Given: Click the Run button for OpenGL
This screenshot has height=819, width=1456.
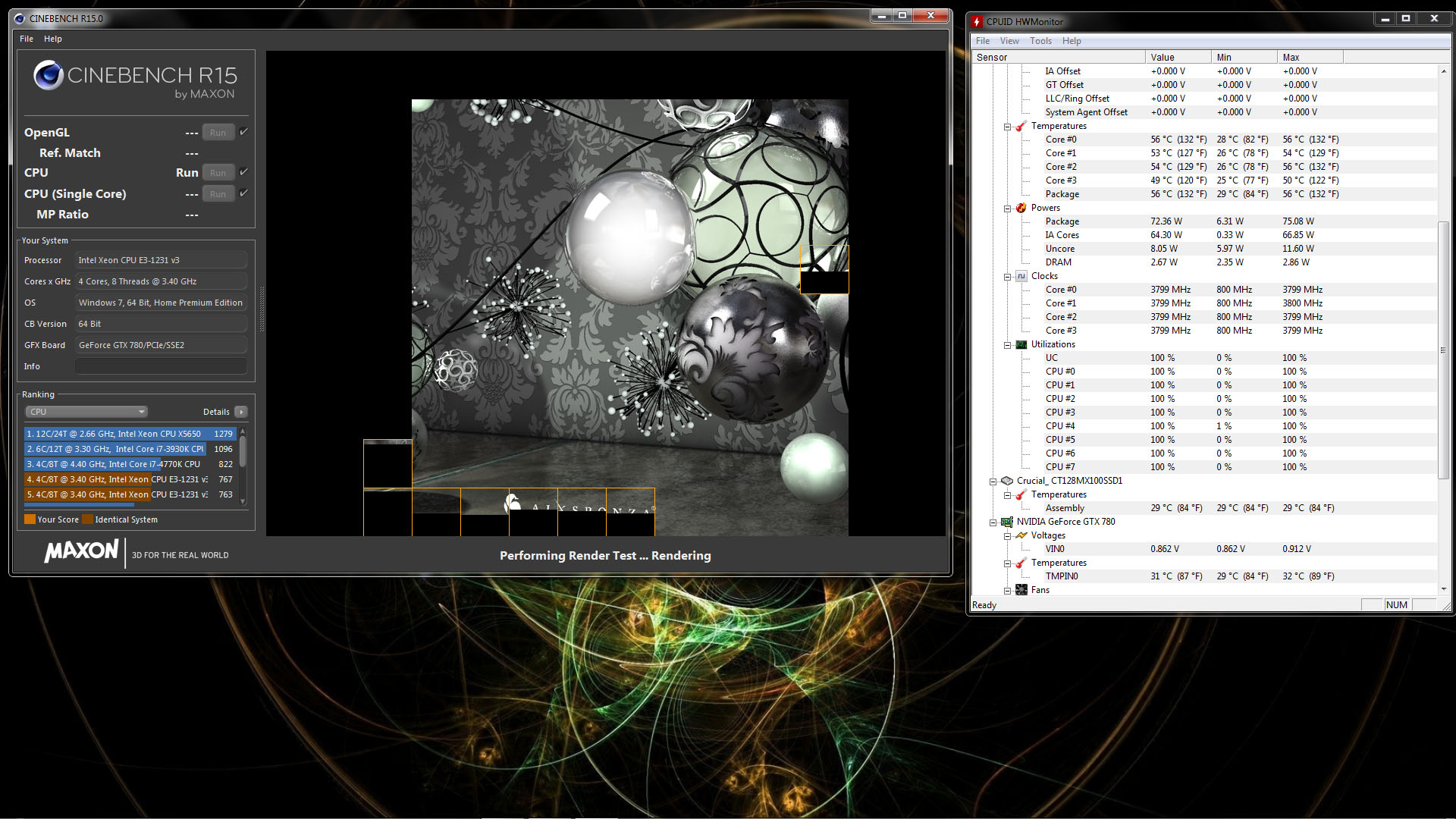Looking at the screenshot, I should 218,133.
